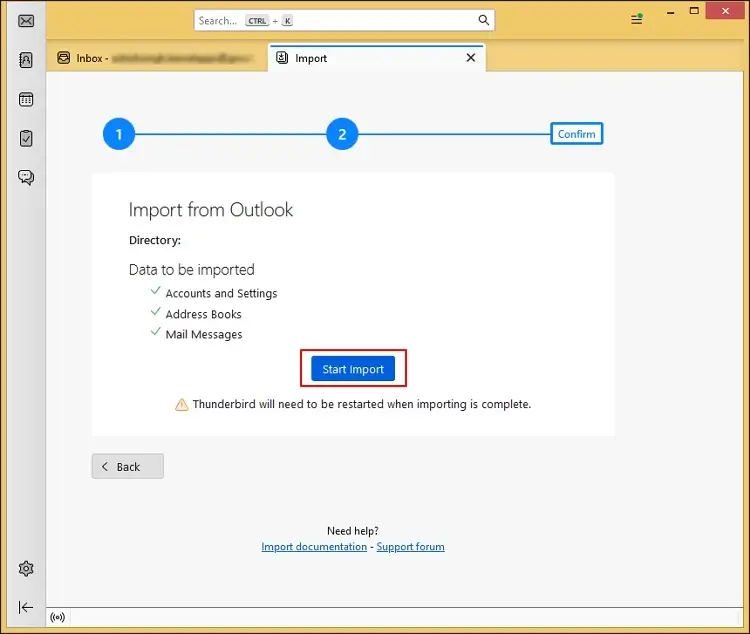
Task: Click the search magnifier icon
Action: tap(484, 20)
